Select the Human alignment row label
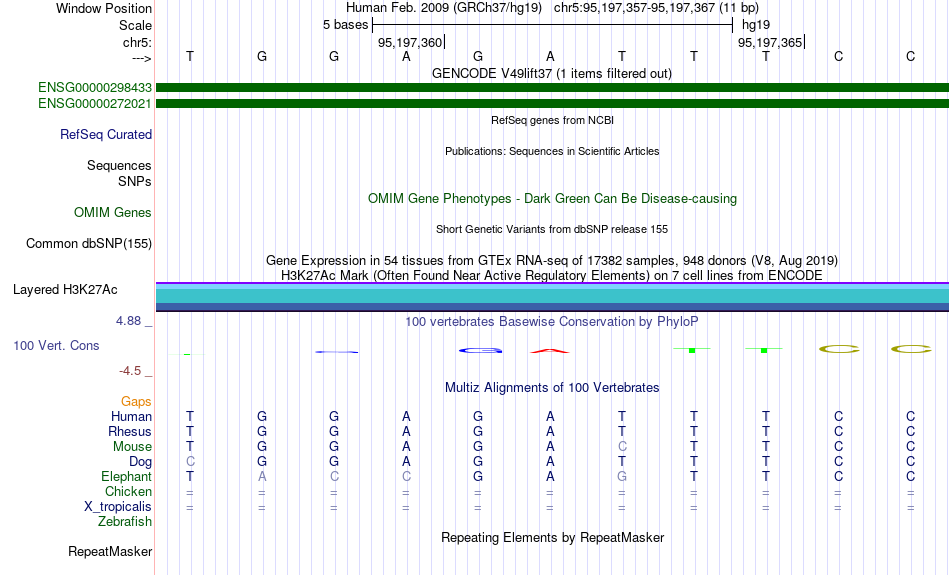Viewport: 950px width, 575px height. (x=131, y=417)
